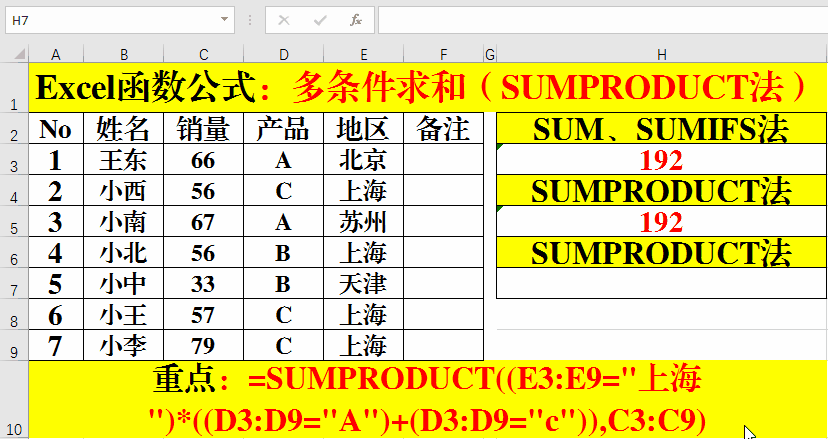The image size is (828, 439).
Task: Select column A header
Action: tap(55, 54)
